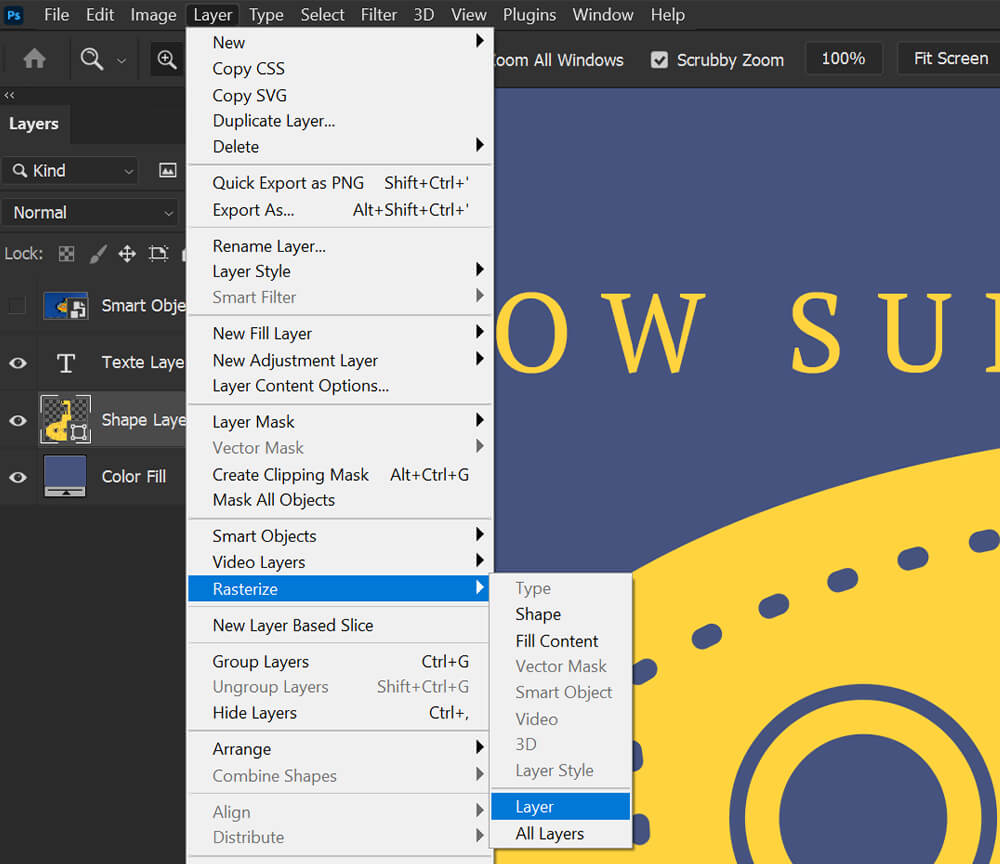Click the lock position move icon
This screenshot has height=864, width=1000.
point(127,254)
